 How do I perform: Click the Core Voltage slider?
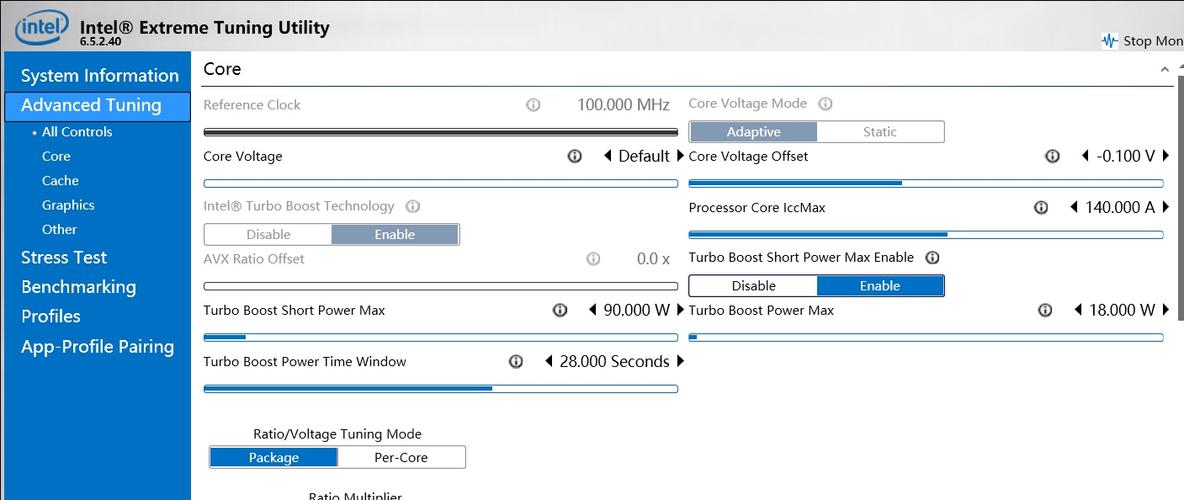(x=441, y=184)
